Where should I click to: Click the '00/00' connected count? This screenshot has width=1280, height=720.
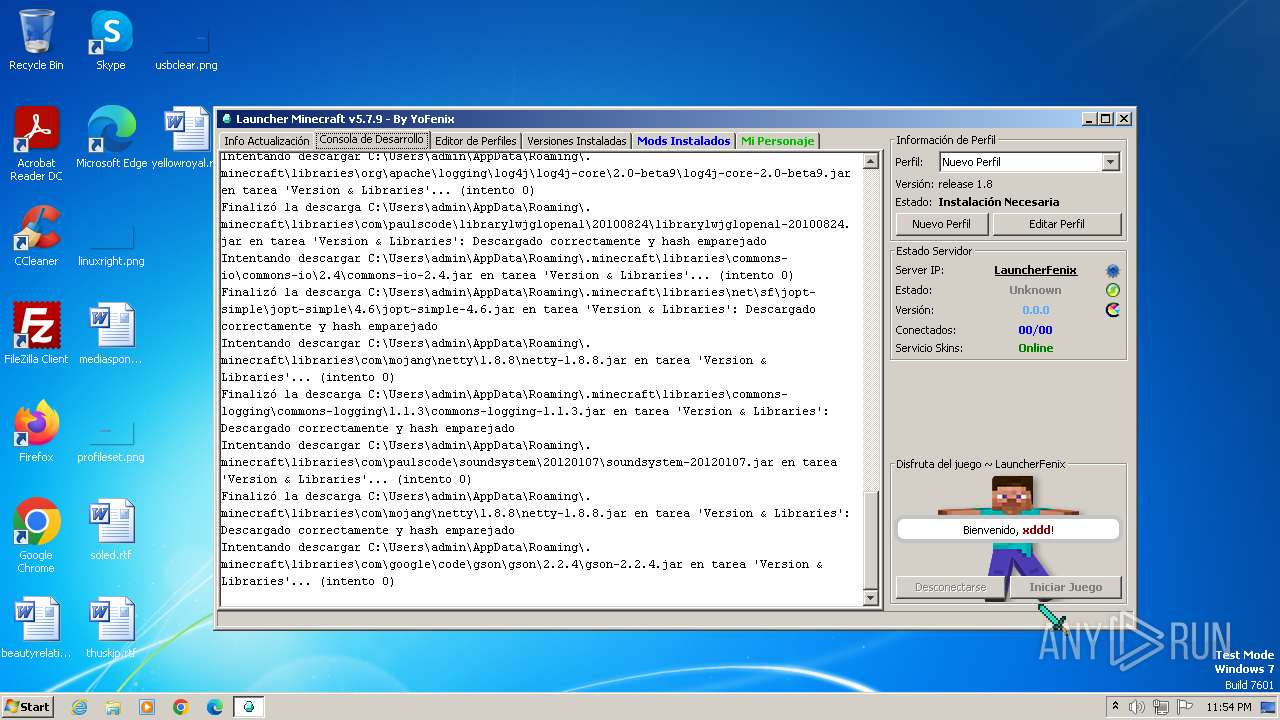click(x=1035, y=330)
